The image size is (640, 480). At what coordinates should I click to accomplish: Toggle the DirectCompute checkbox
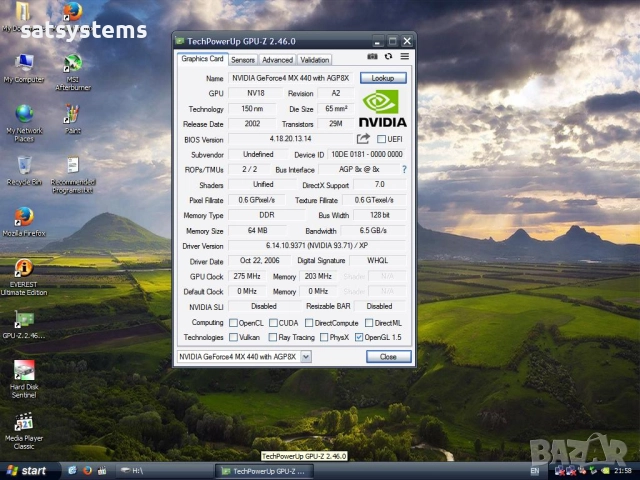coord(309,323)
